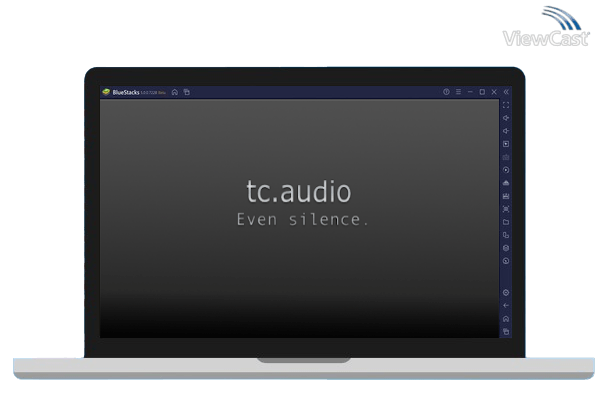
Task: Collapse the sidebar with the double-chevron icon
Action: pos(506,92)
